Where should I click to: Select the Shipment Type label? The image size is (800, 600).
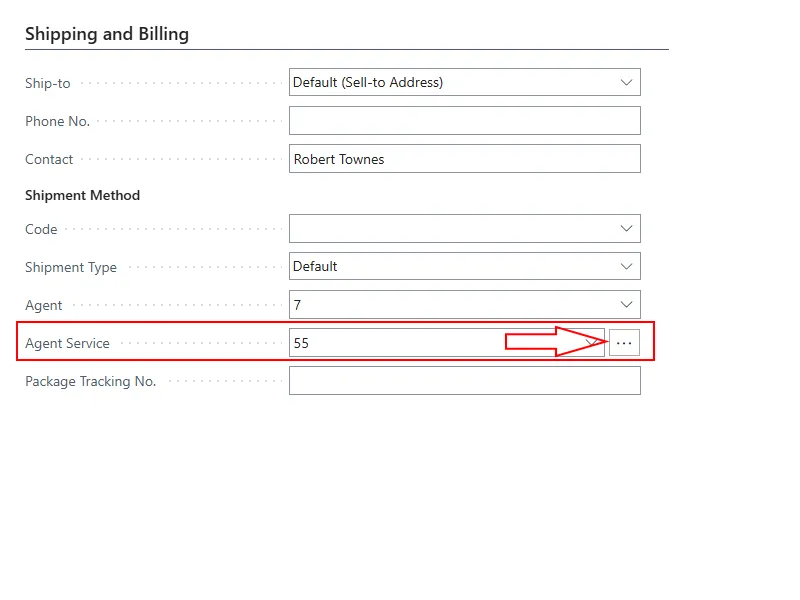[71, 267]
